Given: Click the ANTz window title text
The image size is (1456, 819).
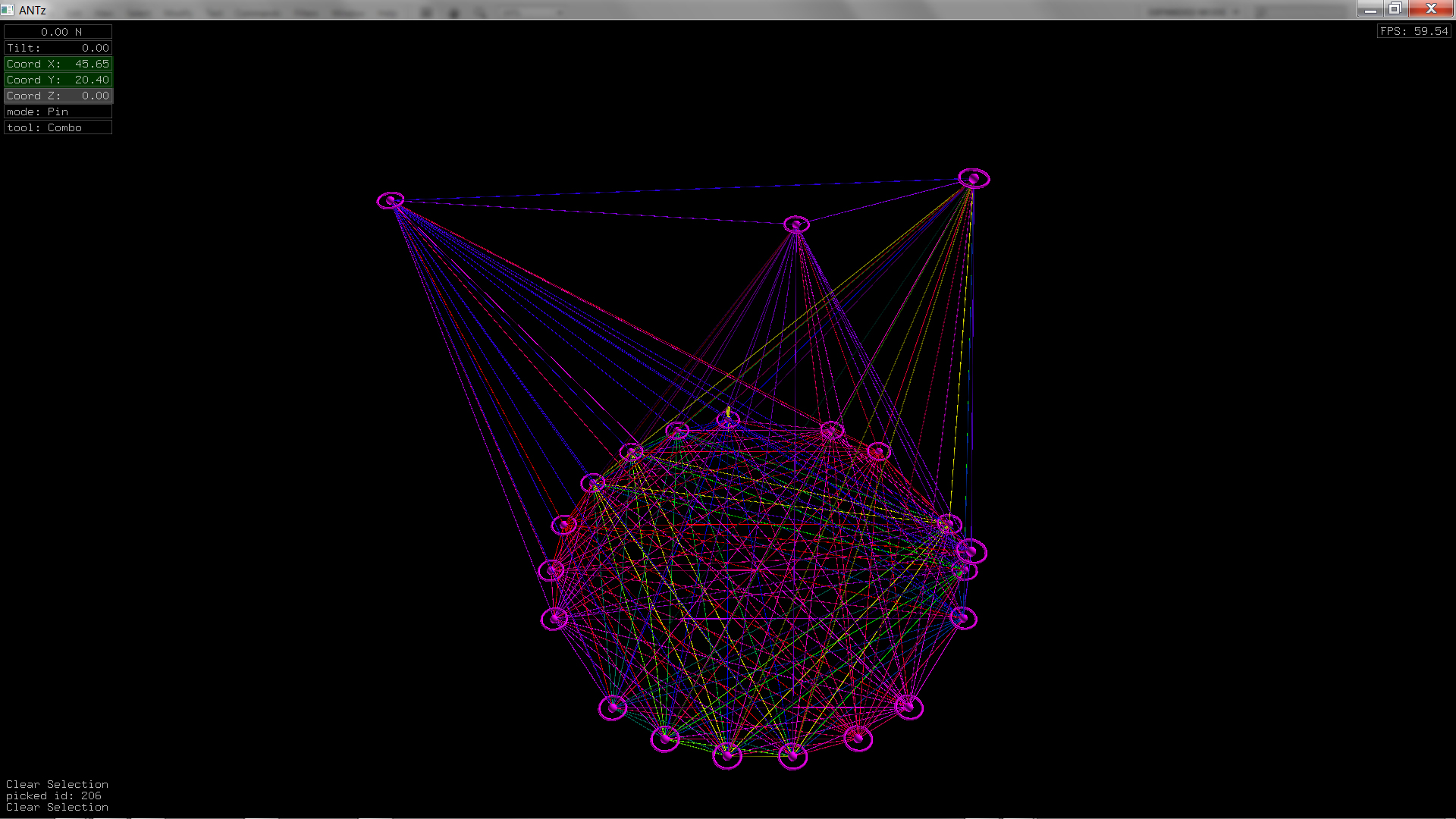Looking at the screenshot, I should click(x=33, y=10).
